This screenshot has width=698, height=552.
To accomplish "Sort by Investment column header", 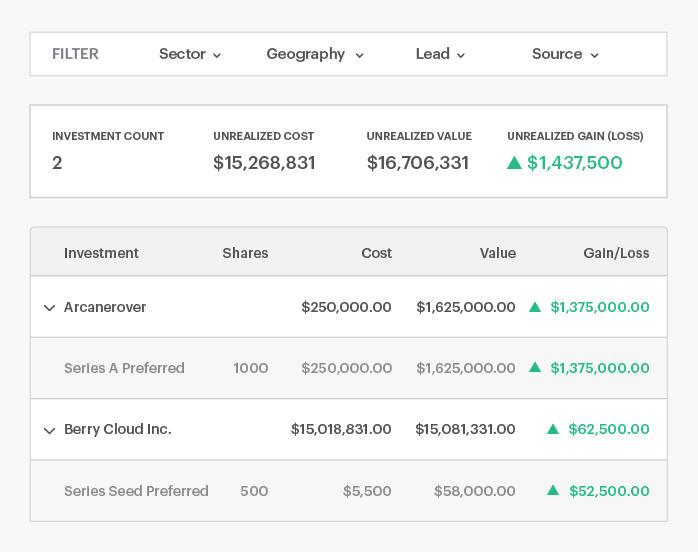I will click(101, 253).
